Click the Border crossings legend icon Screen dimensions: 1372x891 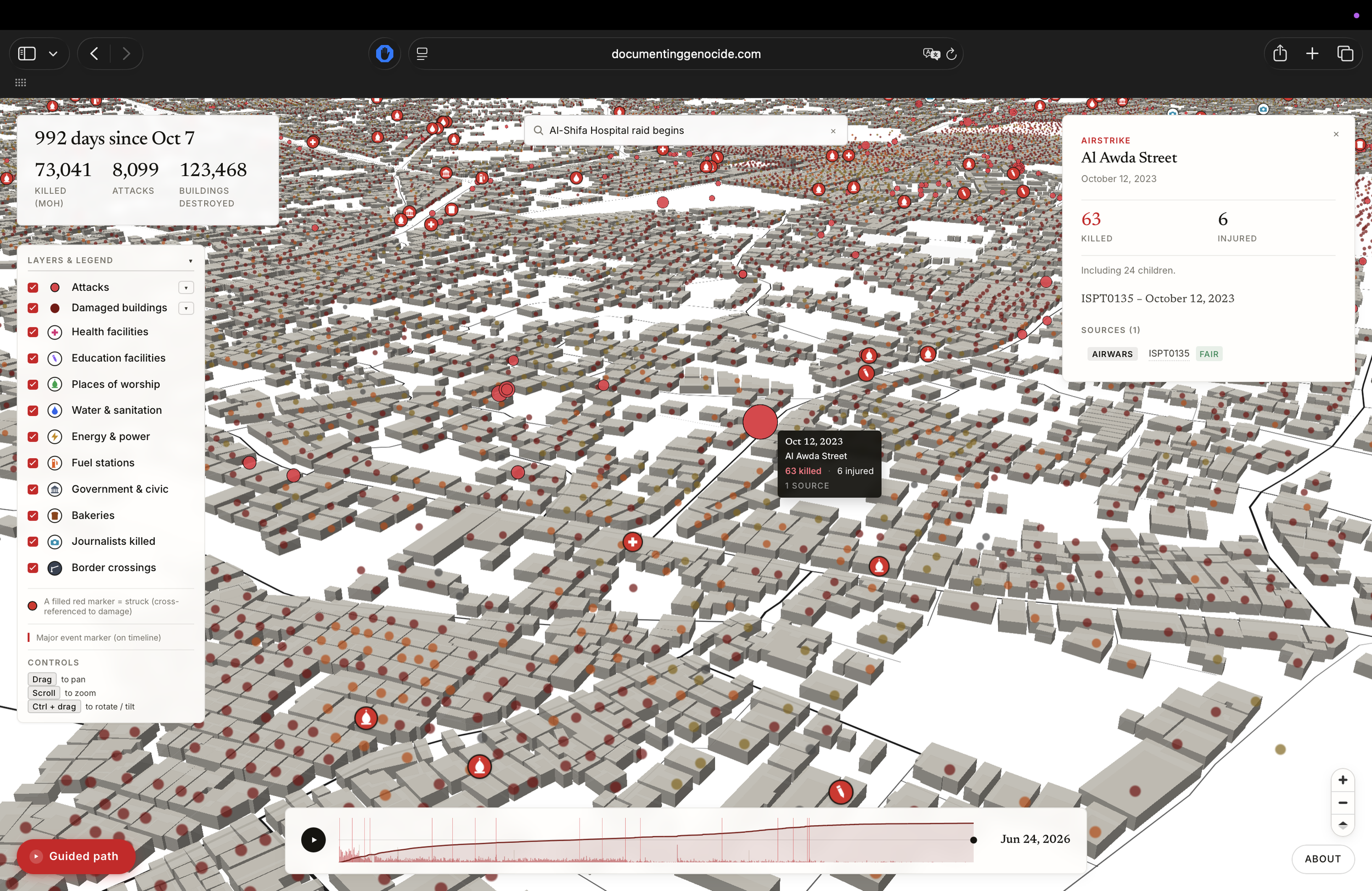55,568
